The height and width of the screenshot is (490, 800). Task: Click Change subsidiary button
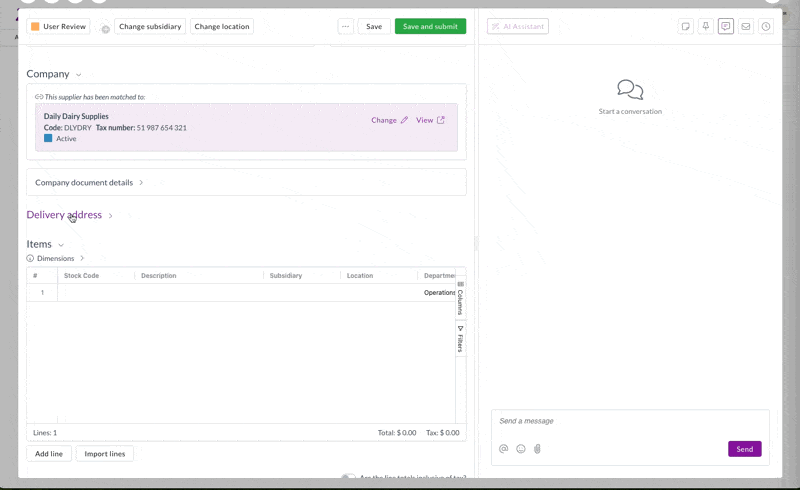[150, 27]
